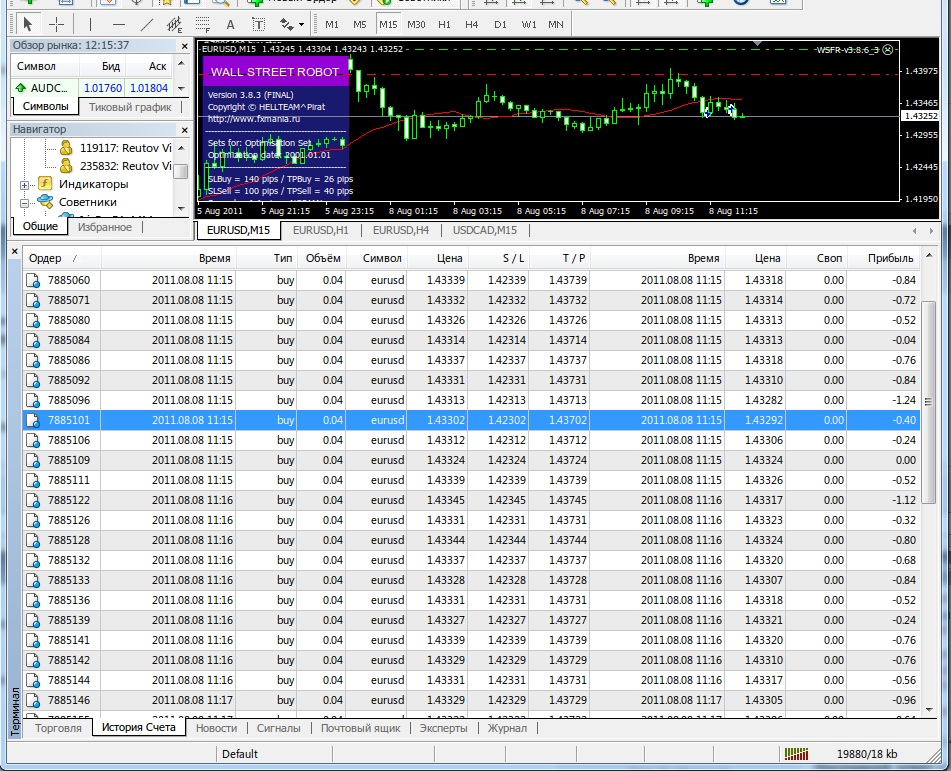Click terminal scrollbar up arrow
The width and height of the screenshot is (951, 771).
click(x=929, y=257)
